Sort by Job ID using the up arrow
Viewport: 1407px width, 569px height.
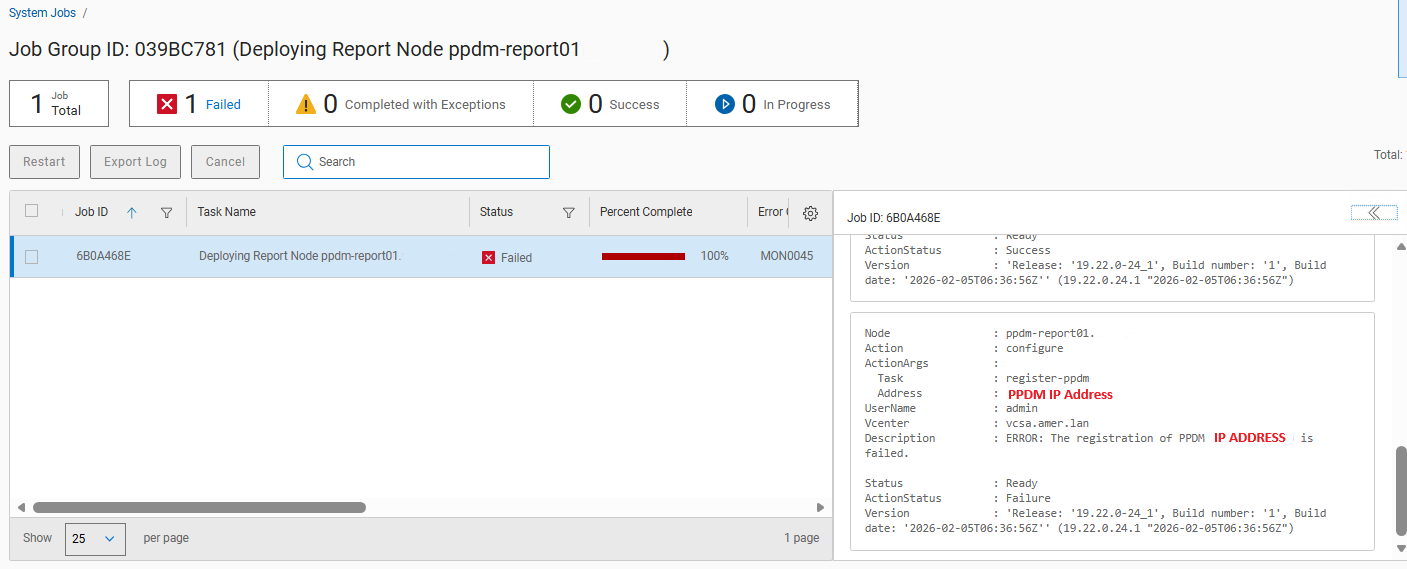pos(131,212)
